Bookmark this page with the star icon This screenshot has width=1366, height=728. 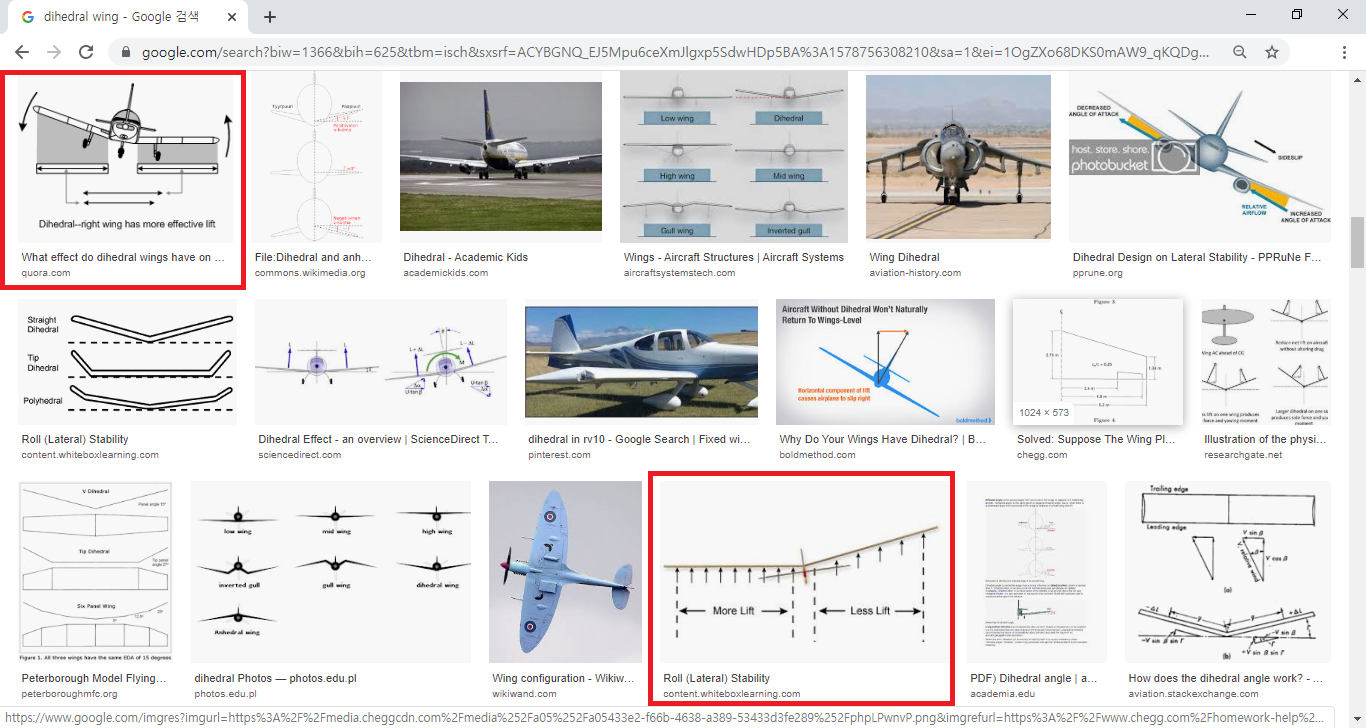pos(1272,52)
